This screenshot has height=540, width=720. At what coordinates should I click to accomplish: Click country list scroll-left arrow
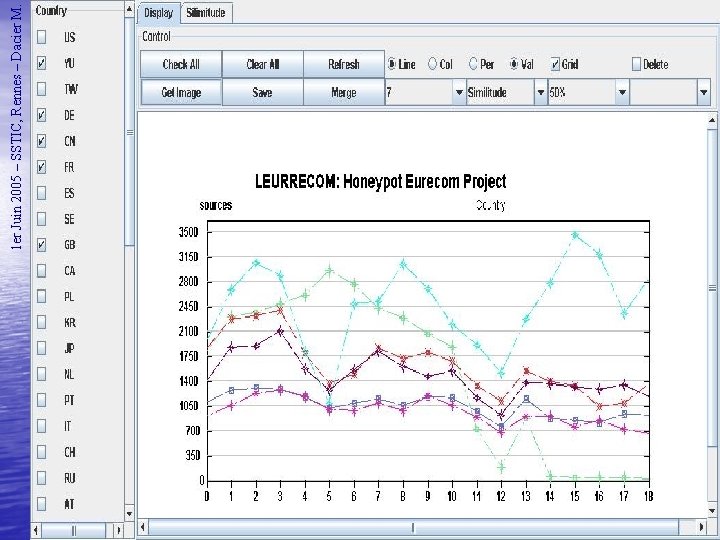[x=37, y=530]
